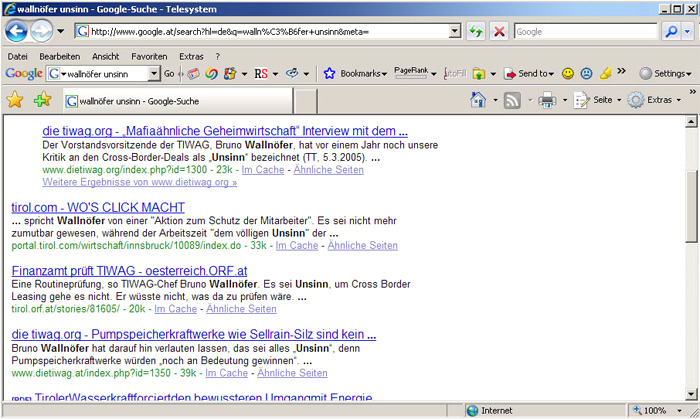Click the Google toolbar search field
This screenshot has width=700, height=419.
click(103, 74)
